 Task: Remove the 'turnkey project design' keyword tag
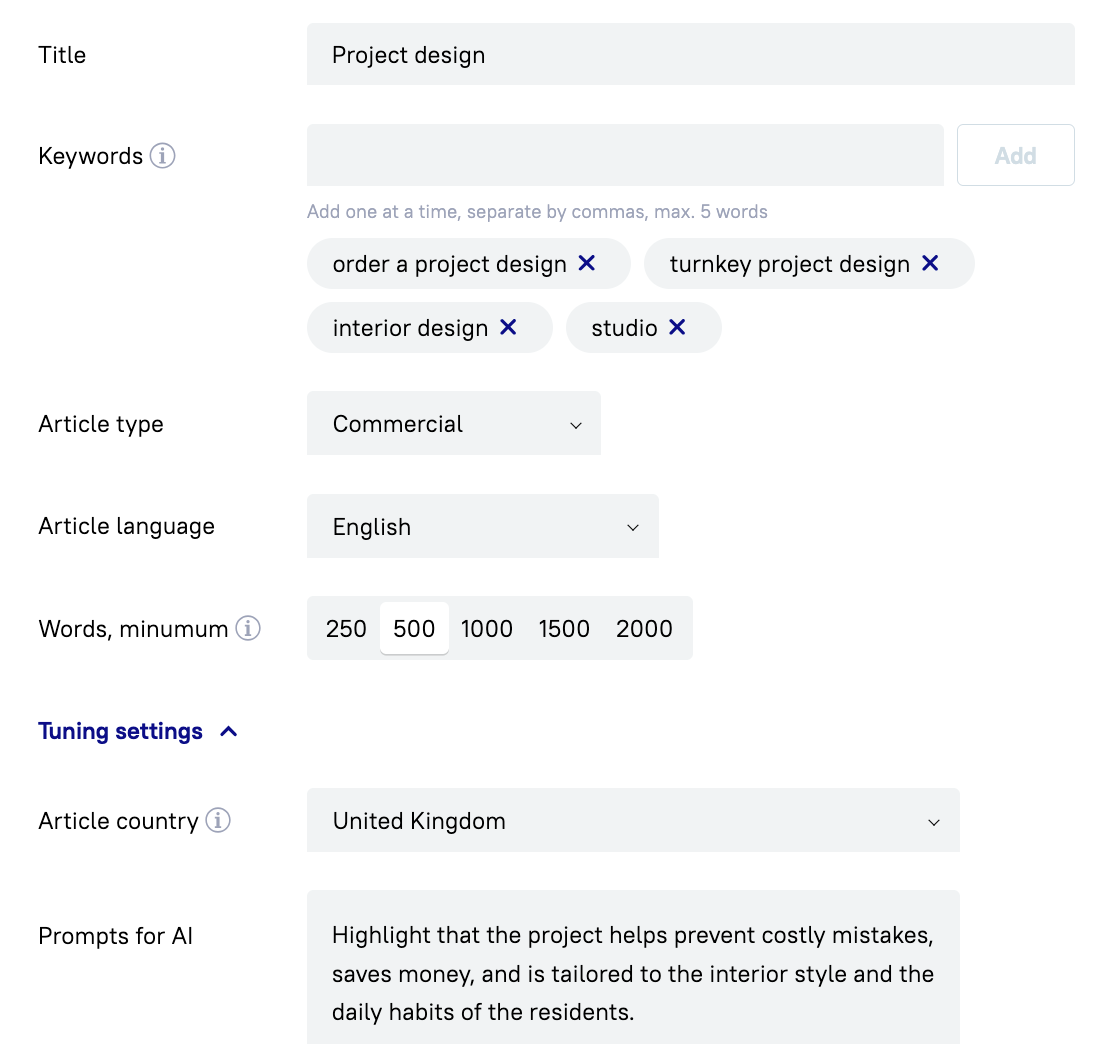pyautogui.click(x=930, y=263)
